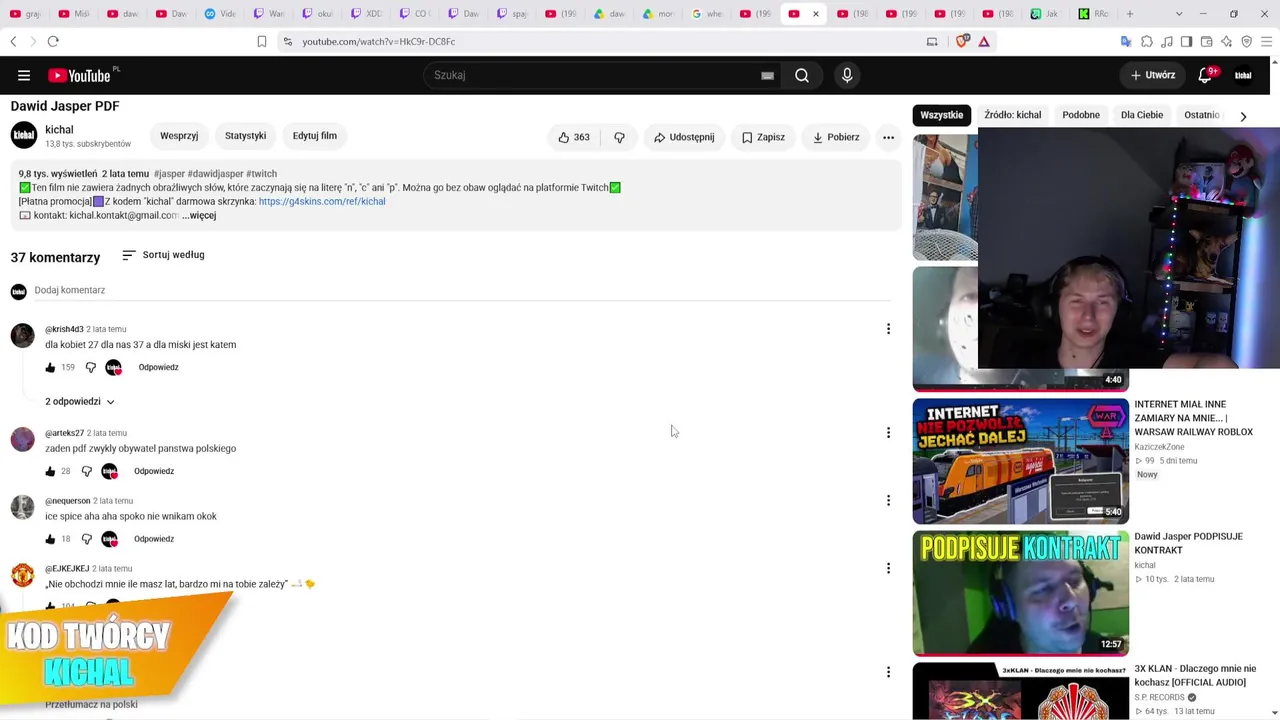This screenshot has width=1280, height=720.
Task: Click the Dodaj komentarz comment field
Action: click(462, 290)
